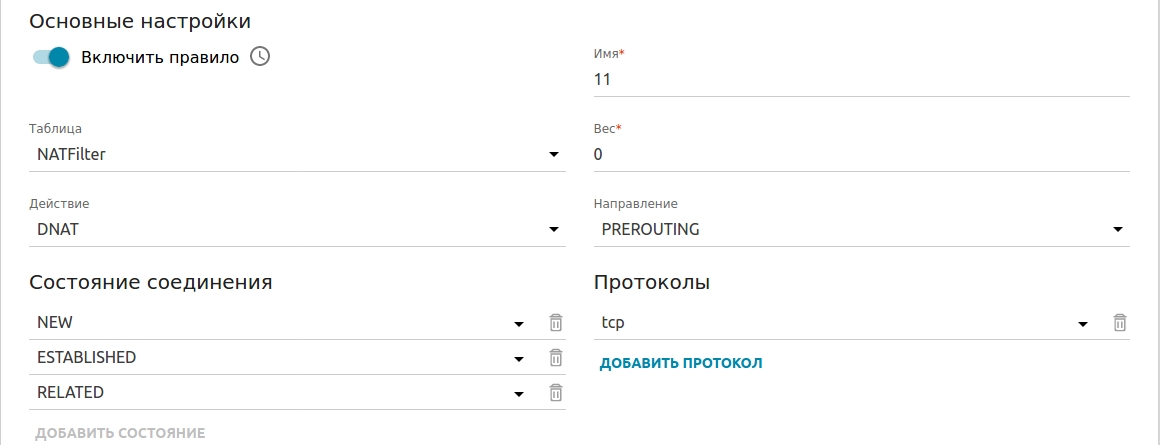Viewport: 1160px width, 445px height.
Task: Open the ESTABLISHED state dropdown
Action: pyautogui.click(x=280, y=358)
